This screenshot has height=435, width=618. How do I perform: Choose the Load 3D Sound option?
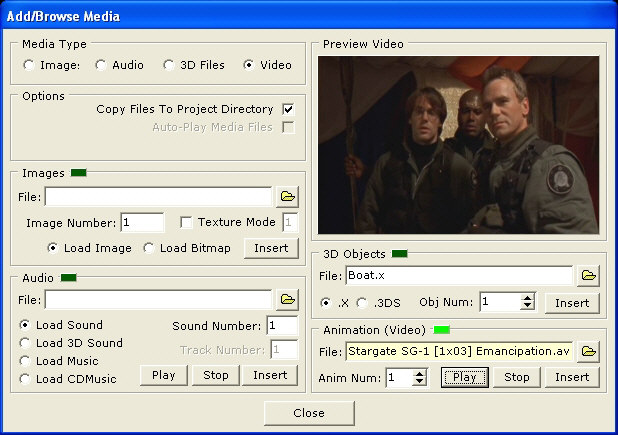click(25, 343)
